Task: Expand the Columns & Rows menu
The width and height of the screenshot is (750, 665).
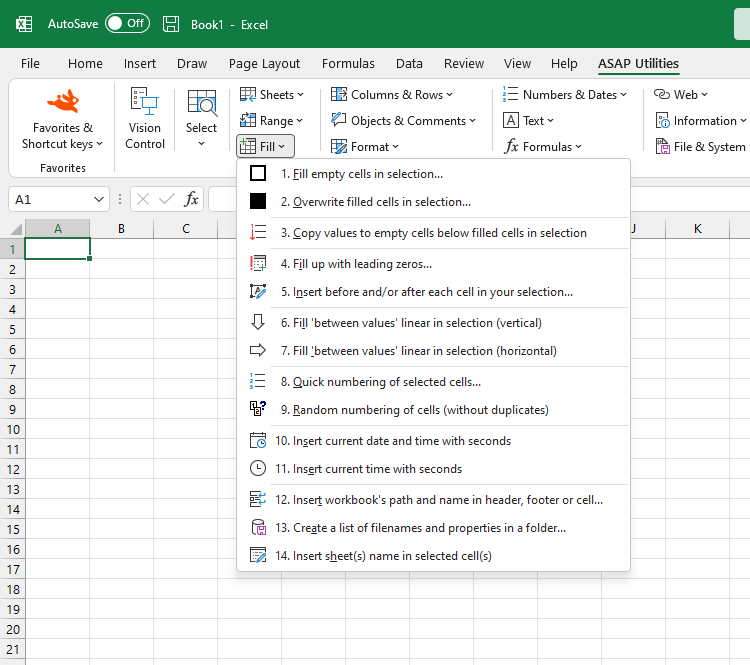Action: click(x=392, y=95)
